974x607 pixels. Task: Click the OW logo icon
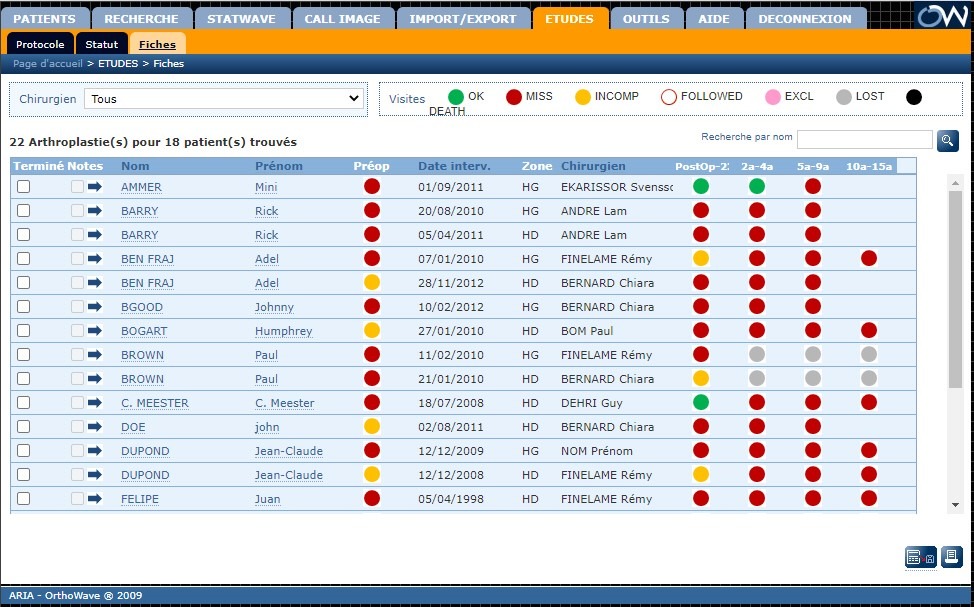click(x=943, y=16)
